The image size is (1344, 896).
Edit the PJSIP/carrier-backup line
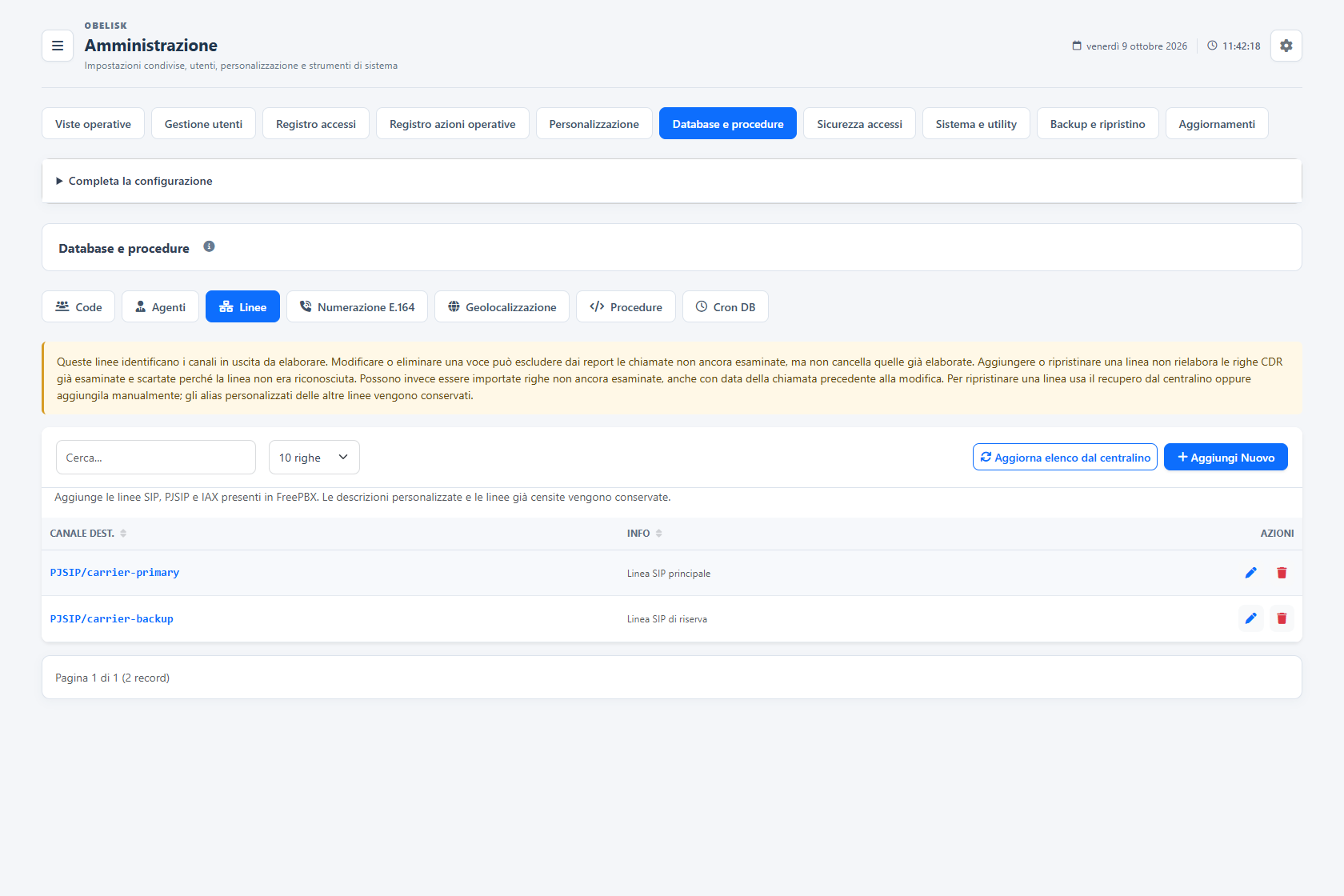click(1251, 618)
